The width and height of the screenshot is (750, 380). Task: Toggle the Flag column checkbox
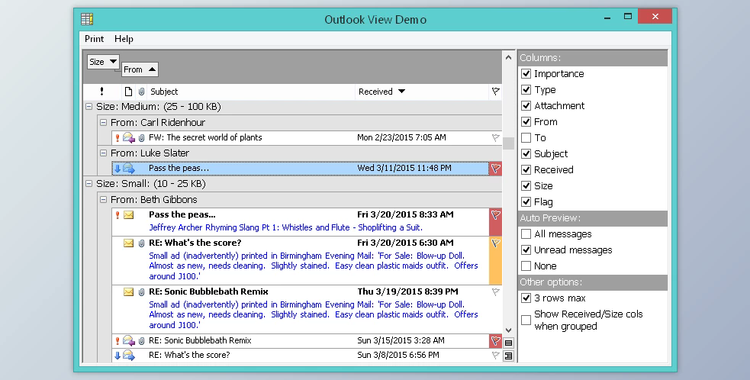[526, 202]
